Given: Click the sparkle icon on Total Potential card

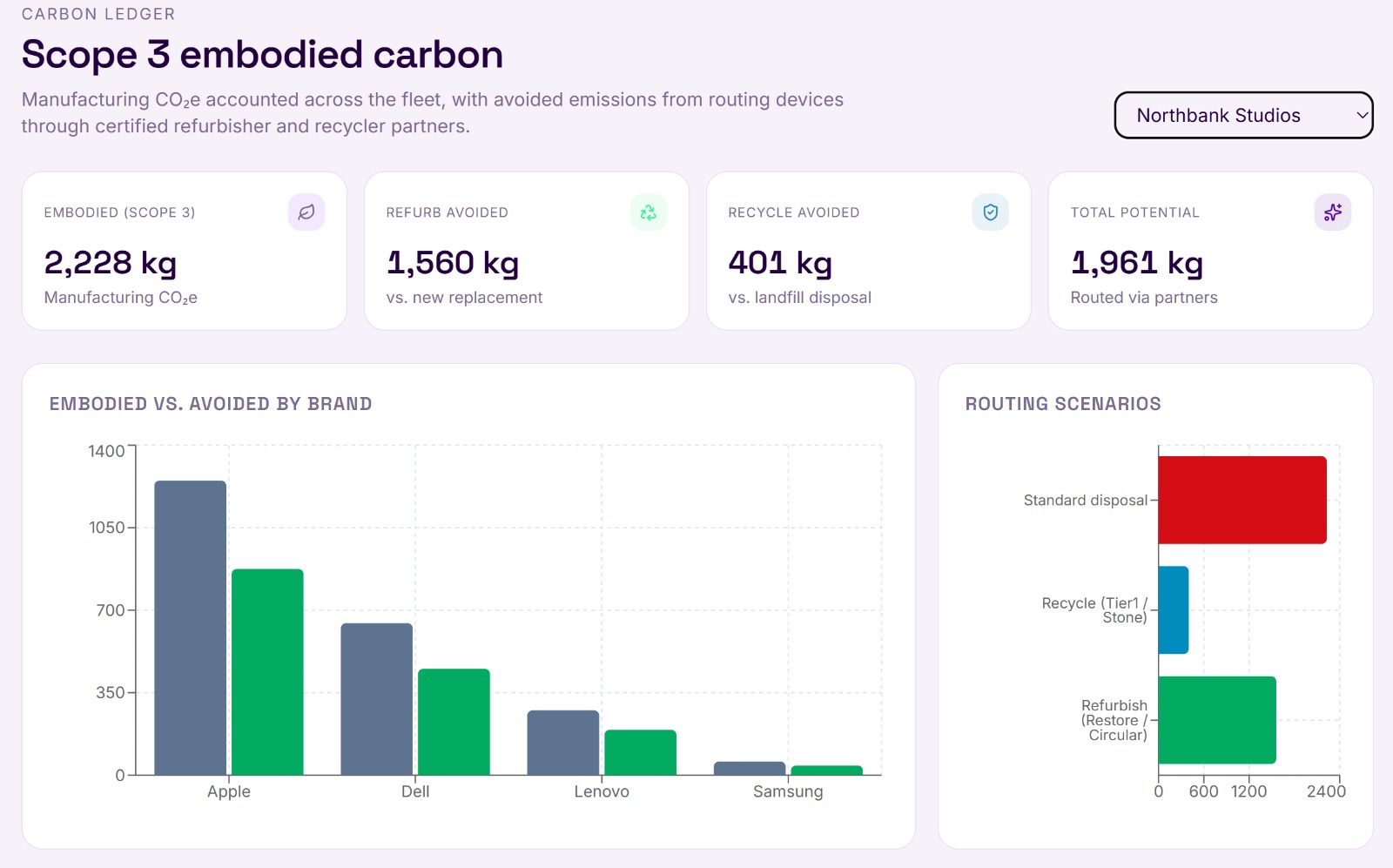Looking at the screenshot, I should coord(1333,212).
